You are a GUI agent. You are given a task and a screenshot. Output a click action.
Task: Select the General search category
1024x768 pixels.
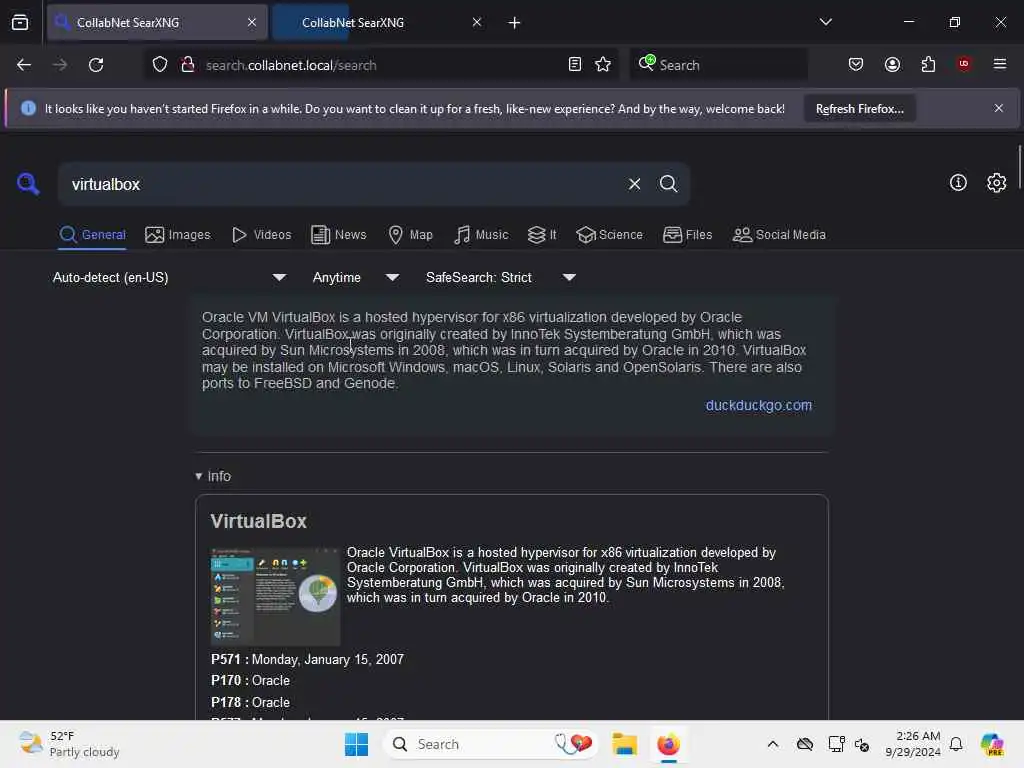click(x=93, y=234)
